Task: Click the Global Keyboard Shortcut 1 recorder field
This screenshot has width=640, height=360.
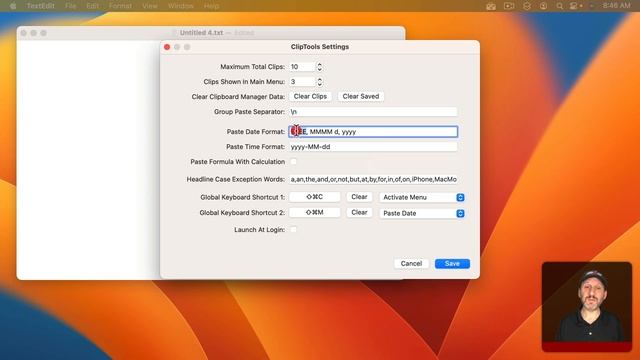Action: (x=314, y=197)
